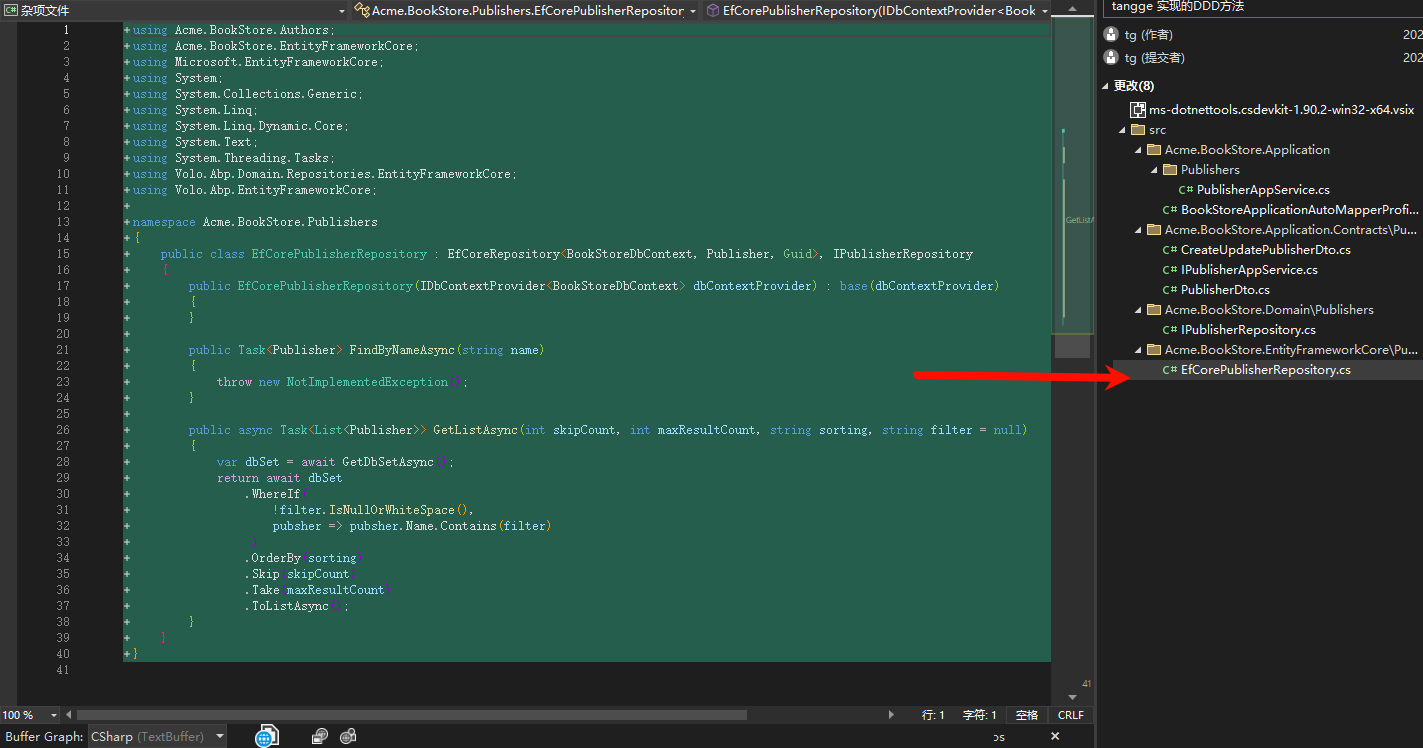This screenshot has width=1423, height=748.
Task: Click the 'namespace Acme.BookStore.Publishers' code line
Action: click(x=255, y=222)
